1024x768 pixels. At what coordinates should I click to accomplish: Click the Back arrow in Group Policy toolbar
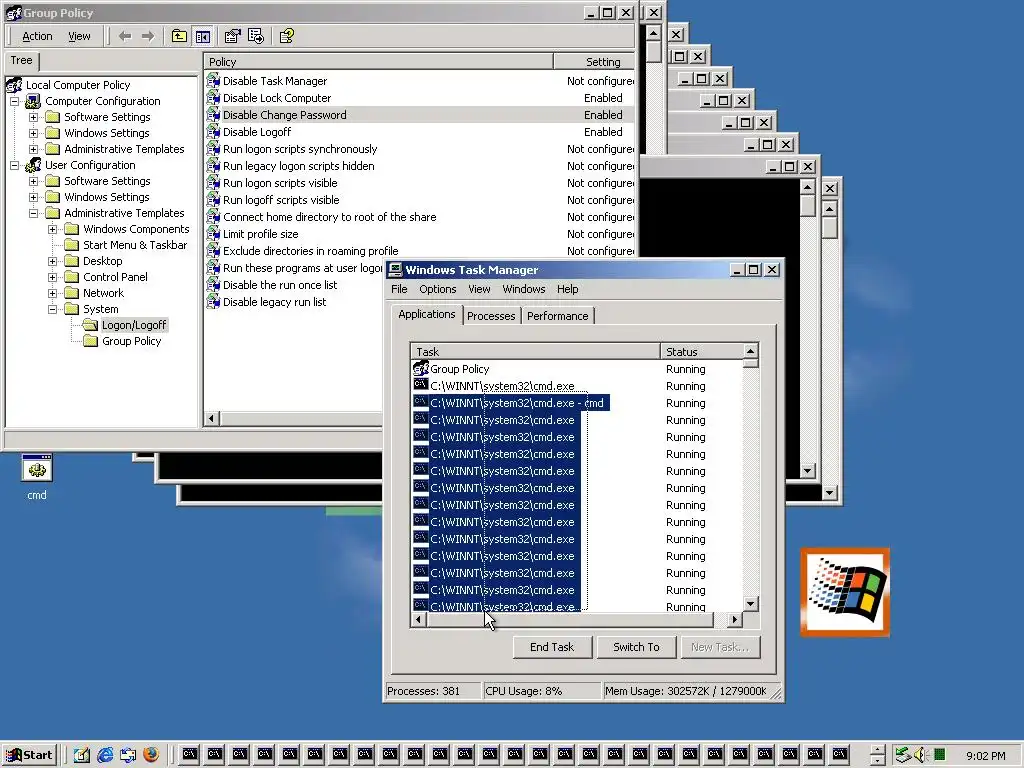tap(125, 37)
